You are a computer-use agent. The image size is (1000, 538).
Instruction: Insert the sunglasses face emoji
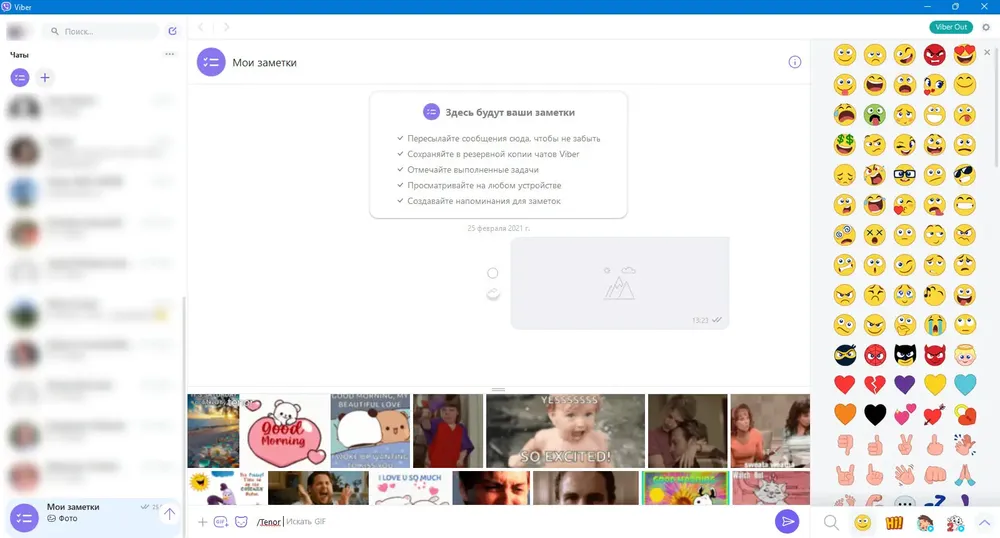(x=965, y=175)
